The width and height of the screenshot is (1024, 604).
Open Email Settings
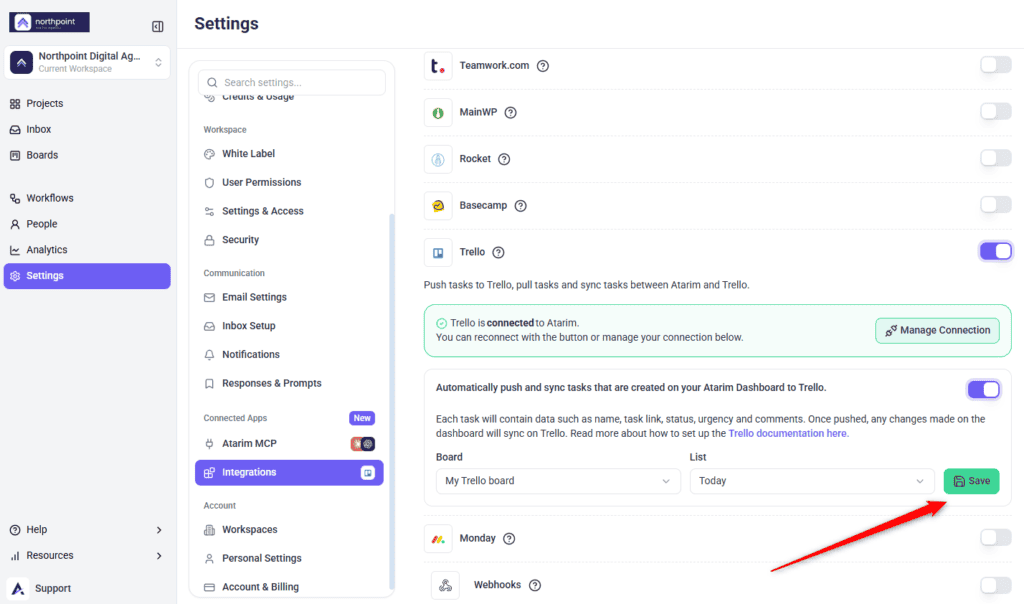tap(254, 297)
